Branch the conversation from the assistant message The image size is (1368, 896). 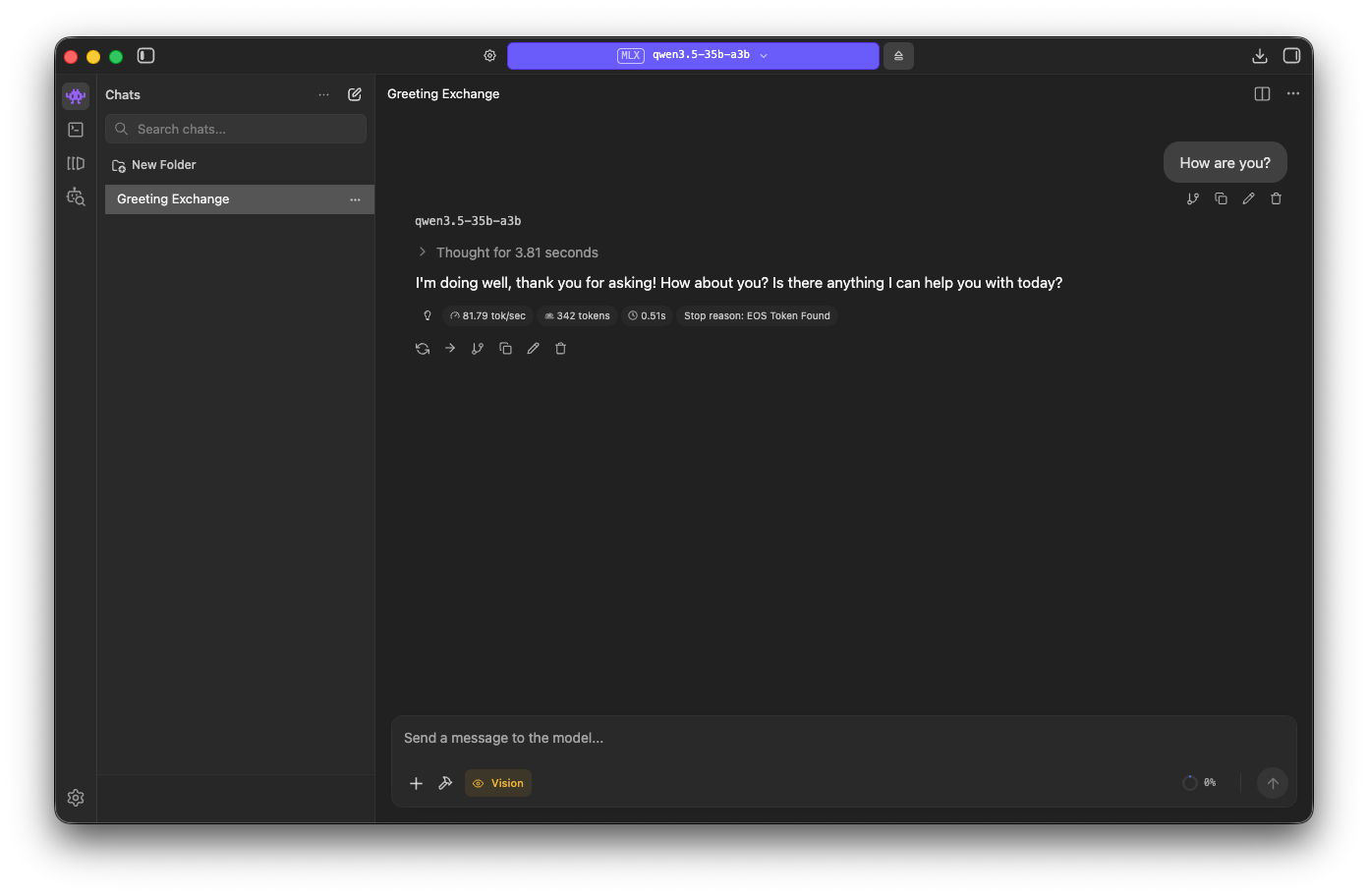point(478,348)
